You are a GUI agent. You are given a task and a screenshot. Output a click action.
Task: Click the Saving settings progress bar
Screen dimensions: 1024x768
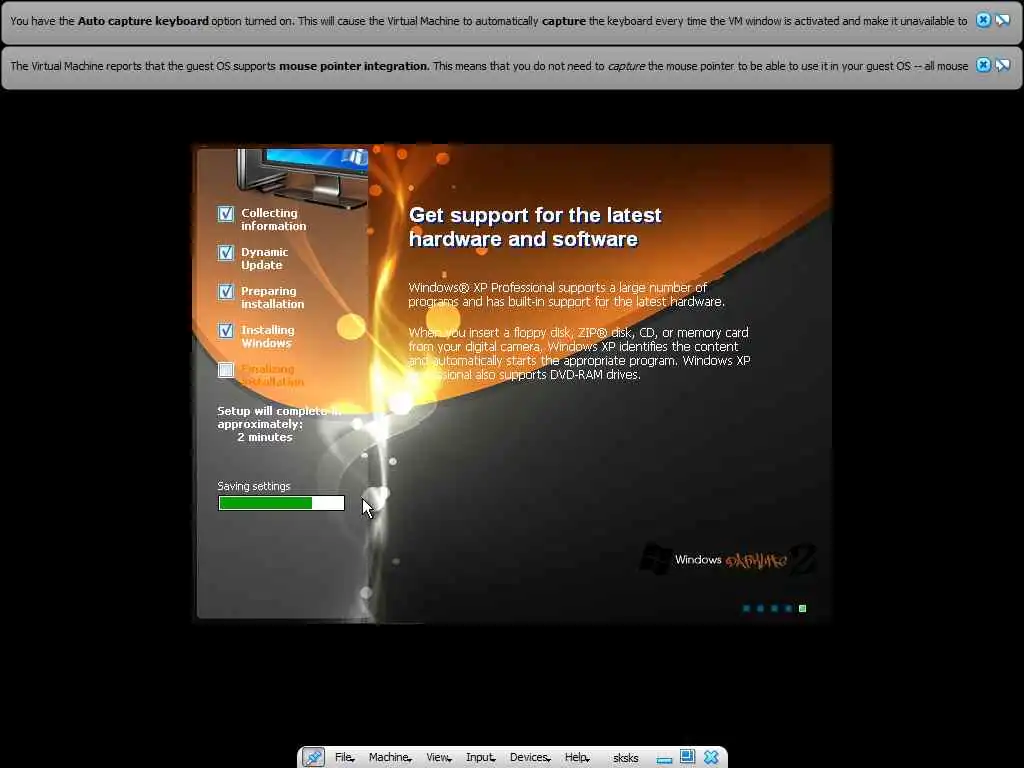(x=281, y=503)
